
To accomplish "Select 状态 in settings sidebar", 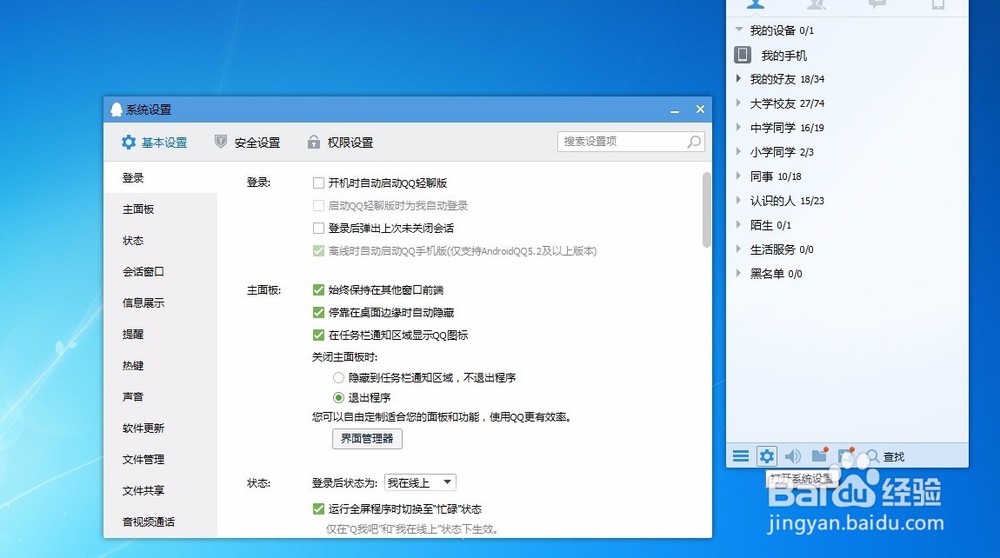I will [x=160, y=240].
